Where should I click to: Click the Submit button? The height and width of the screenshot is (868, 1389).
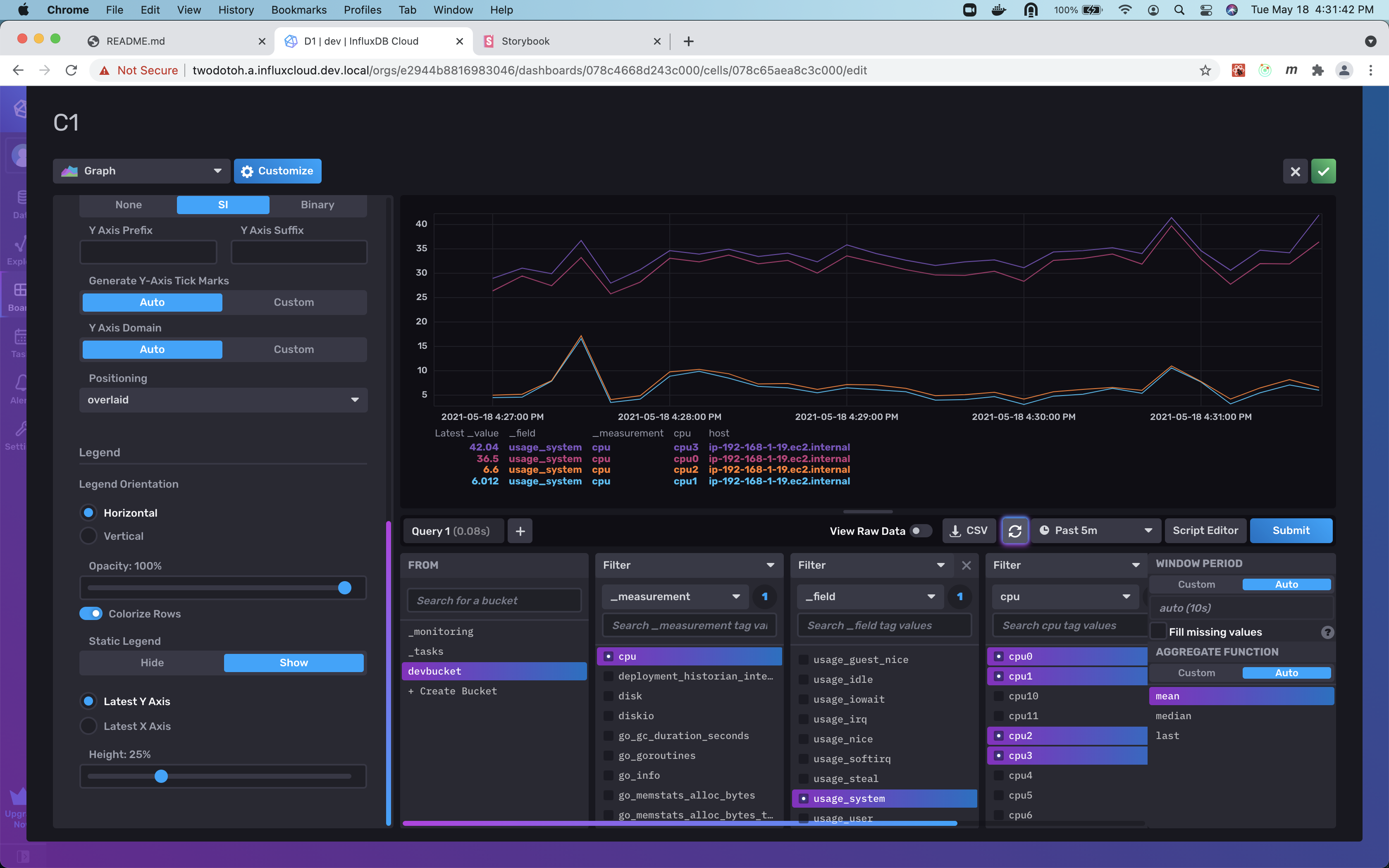(x=1291, y=530)
